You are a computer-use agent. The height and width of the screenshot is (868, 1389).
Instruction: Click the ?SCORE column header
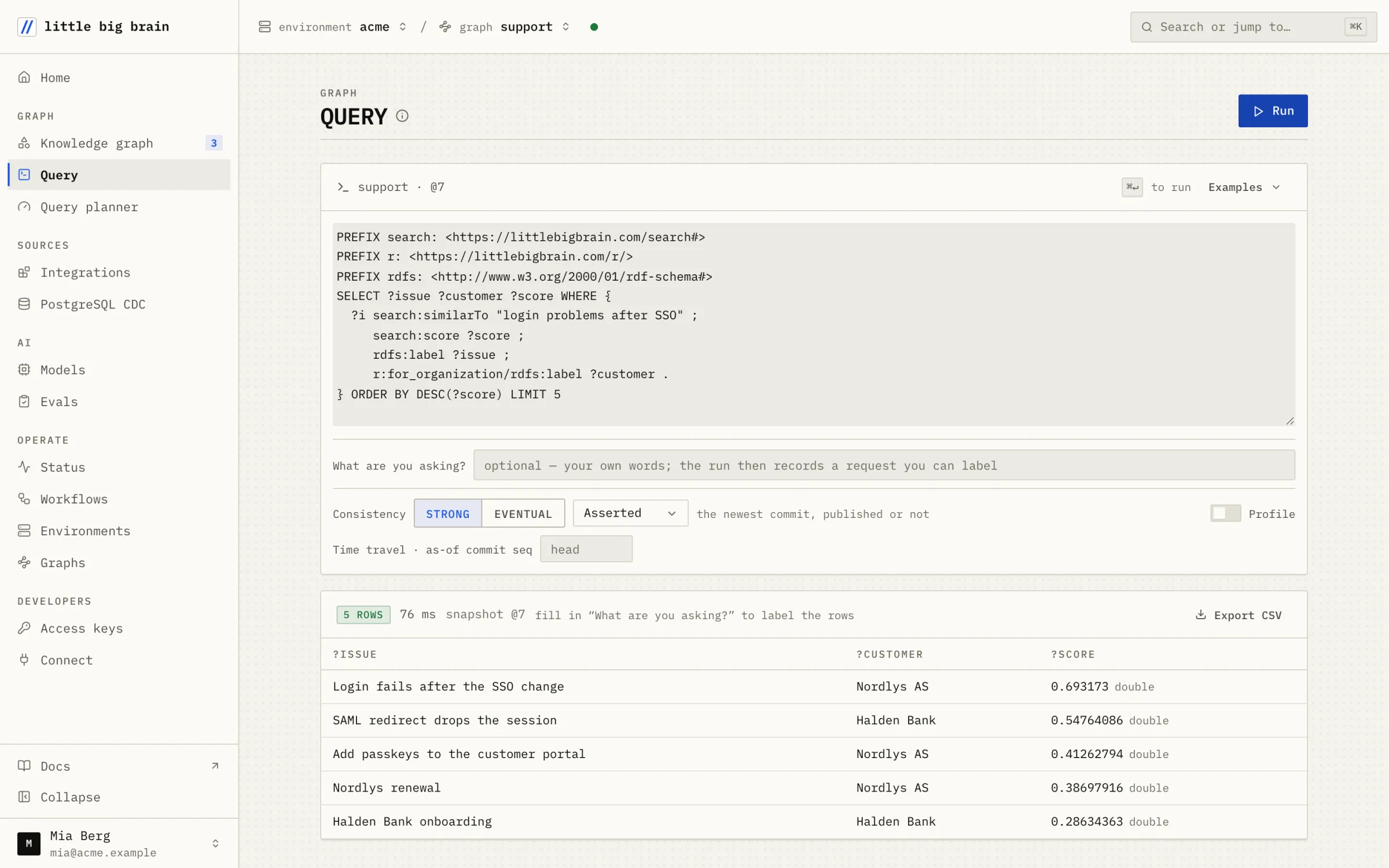1072,654
